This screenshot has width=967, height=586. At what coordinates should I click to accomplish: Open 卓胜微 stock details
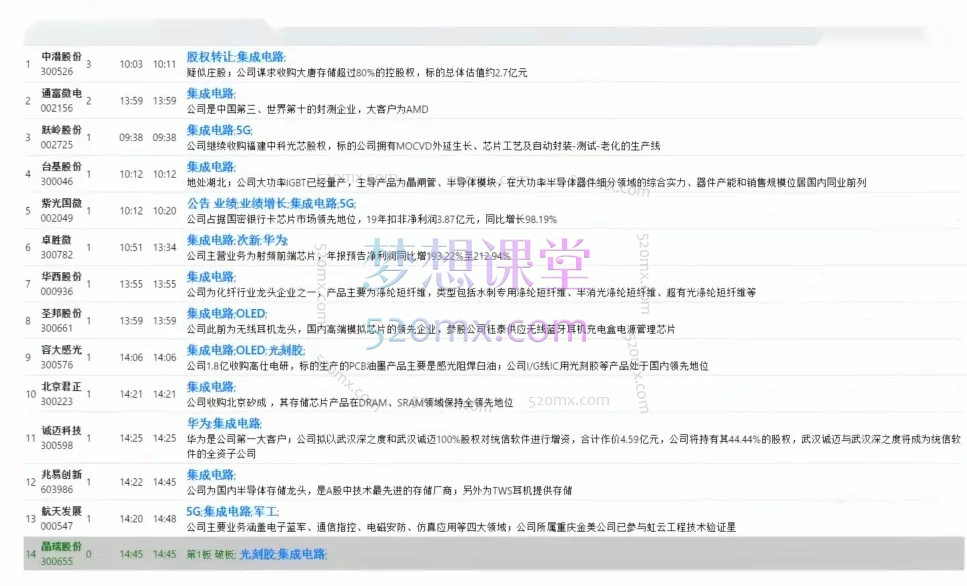tap(57, 240)
